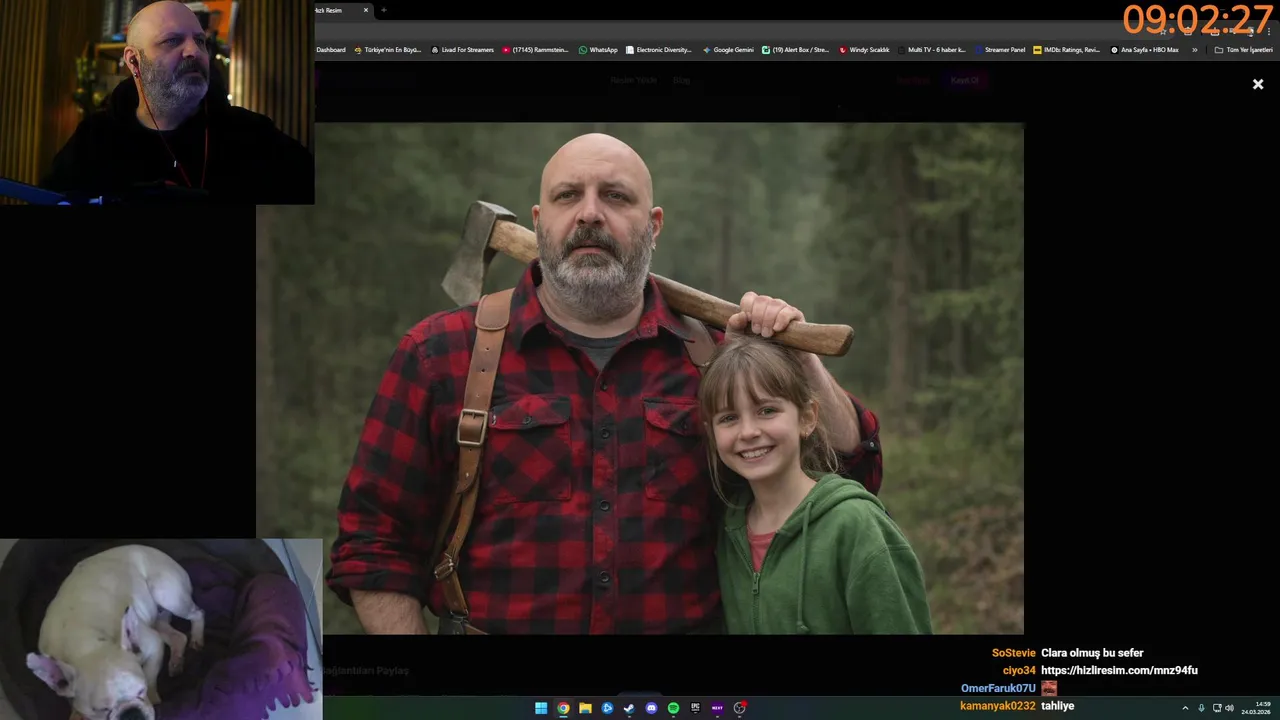
Task: Open the Türkiye'nin En Büyü... bookmark
Action: [x=388, y=50]
